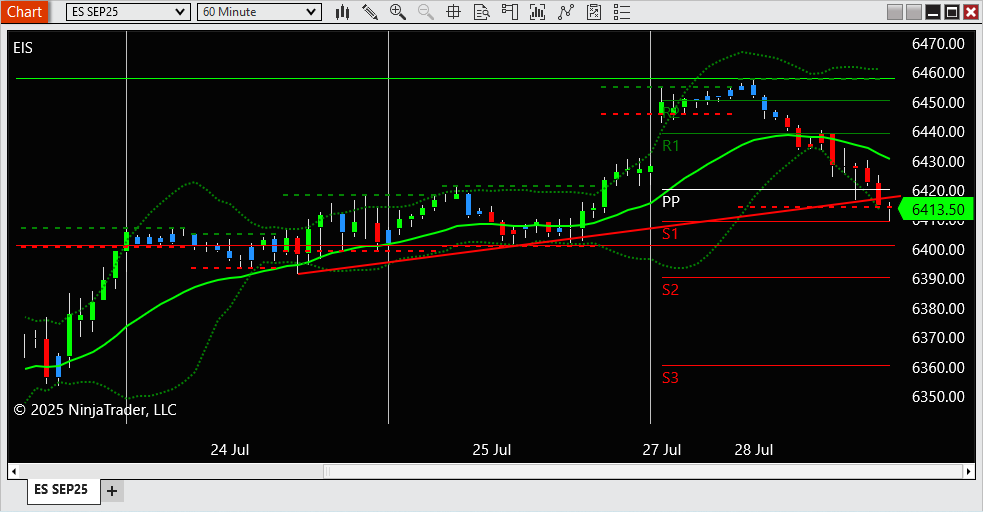Viewport: 983px width, 512px height.
Task: Open chart Properties list icon
Action: click(621, 12)
